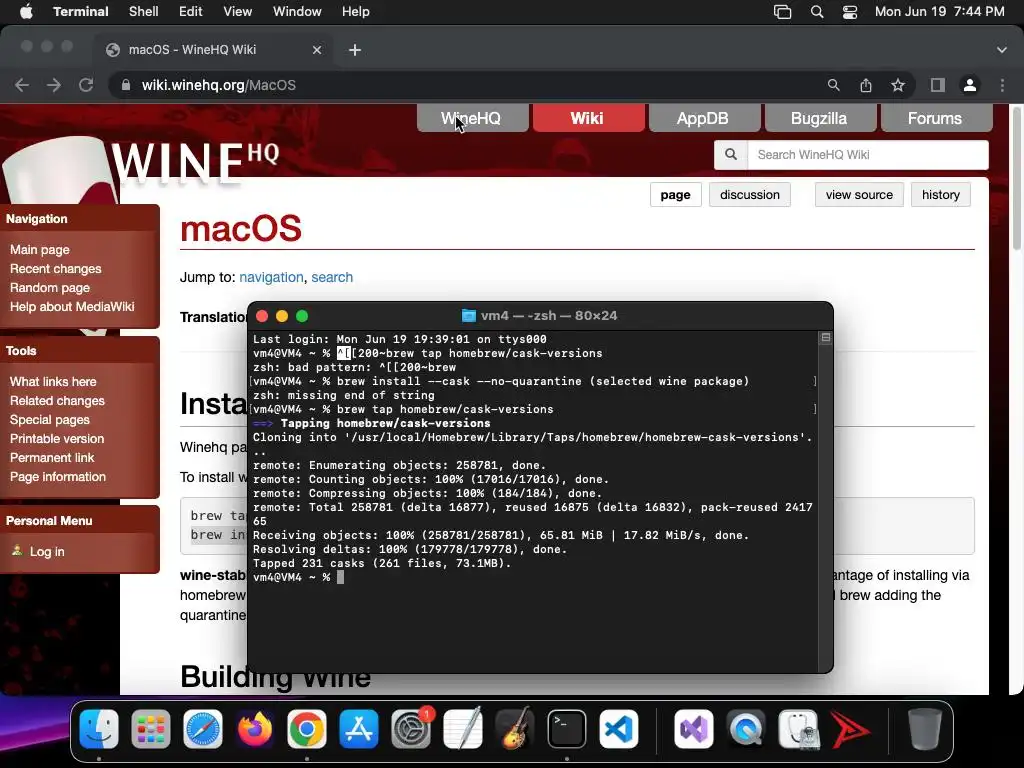This screenshot has width=1024, height=768.
Task: Open the Terminal menu in menu bar
Action: [x=80, y=12]
